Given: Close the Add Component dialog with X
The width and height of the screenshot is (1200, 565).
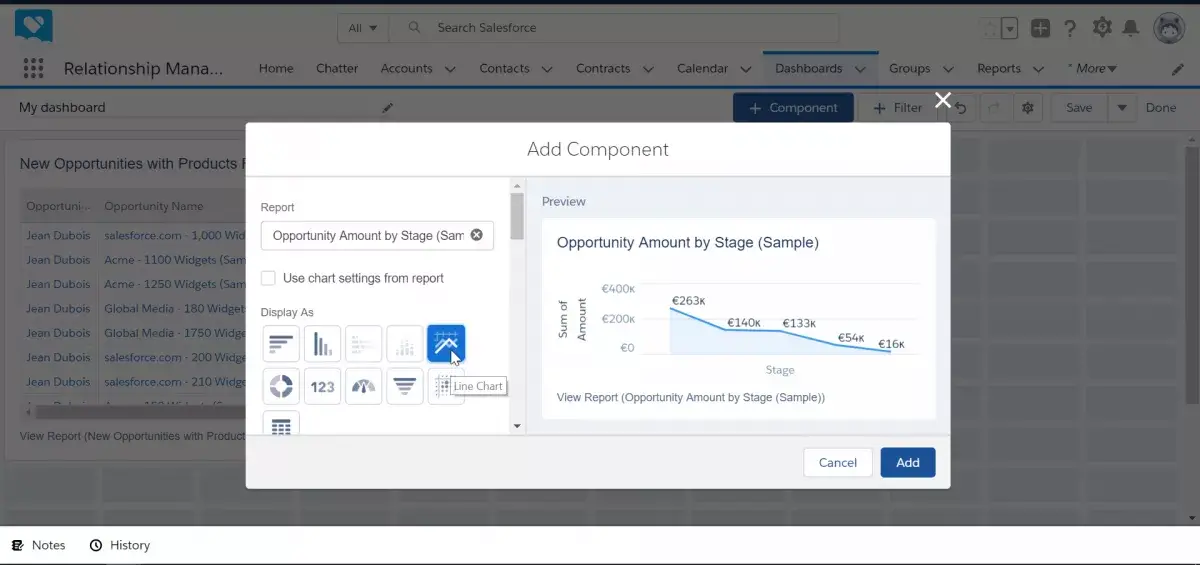Looking at the screenshot, I should (942, 99).
